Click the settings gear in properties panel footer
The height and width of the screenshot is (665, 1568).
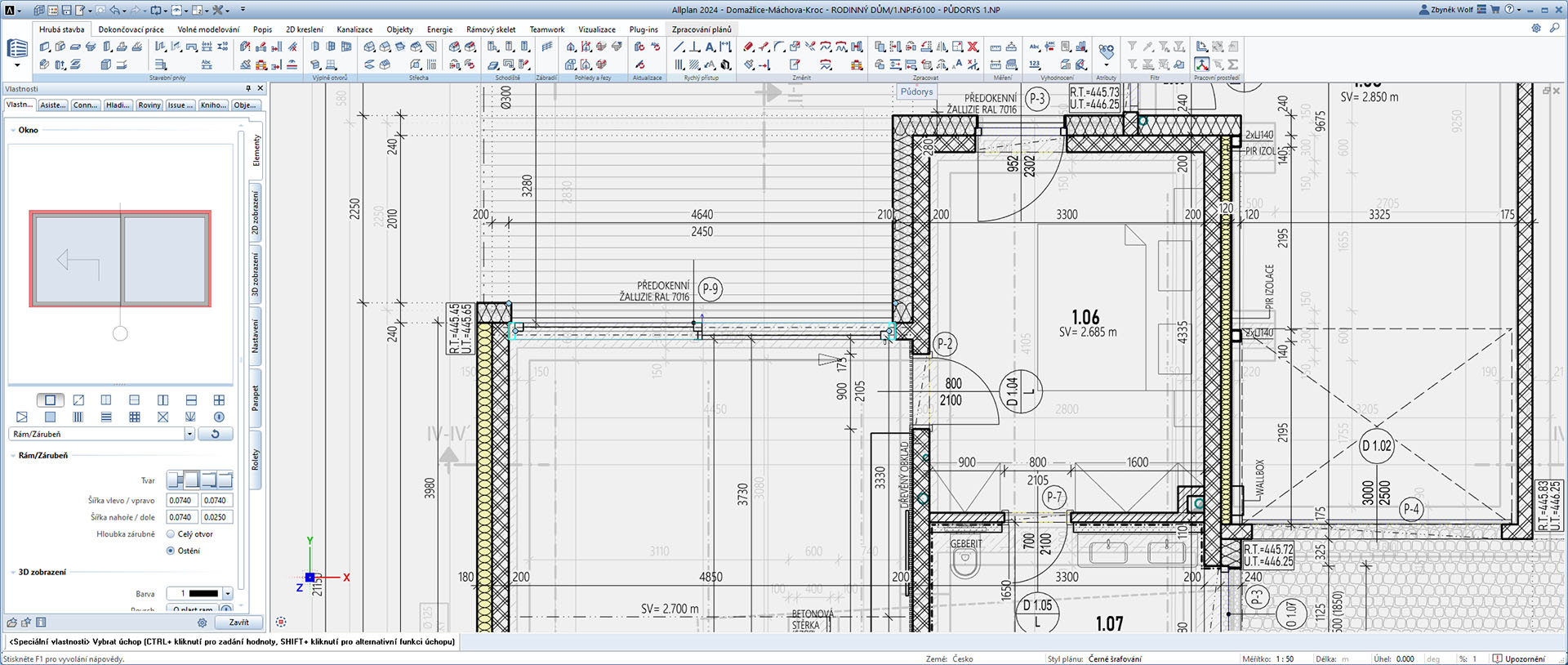(x=202, y=623)
